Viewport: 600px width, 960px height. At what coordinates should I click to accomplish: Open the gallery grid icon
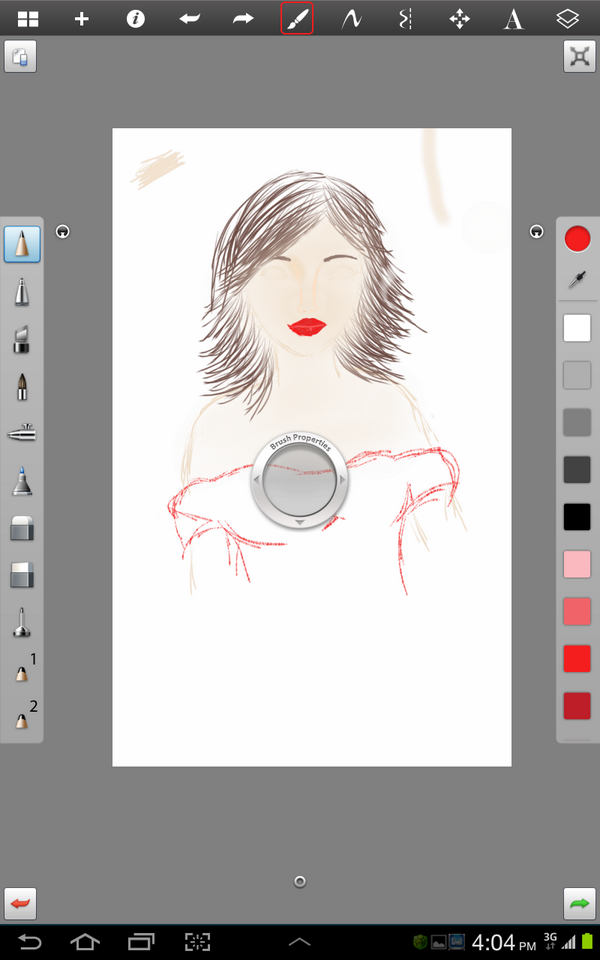click(x=28, y=19)
